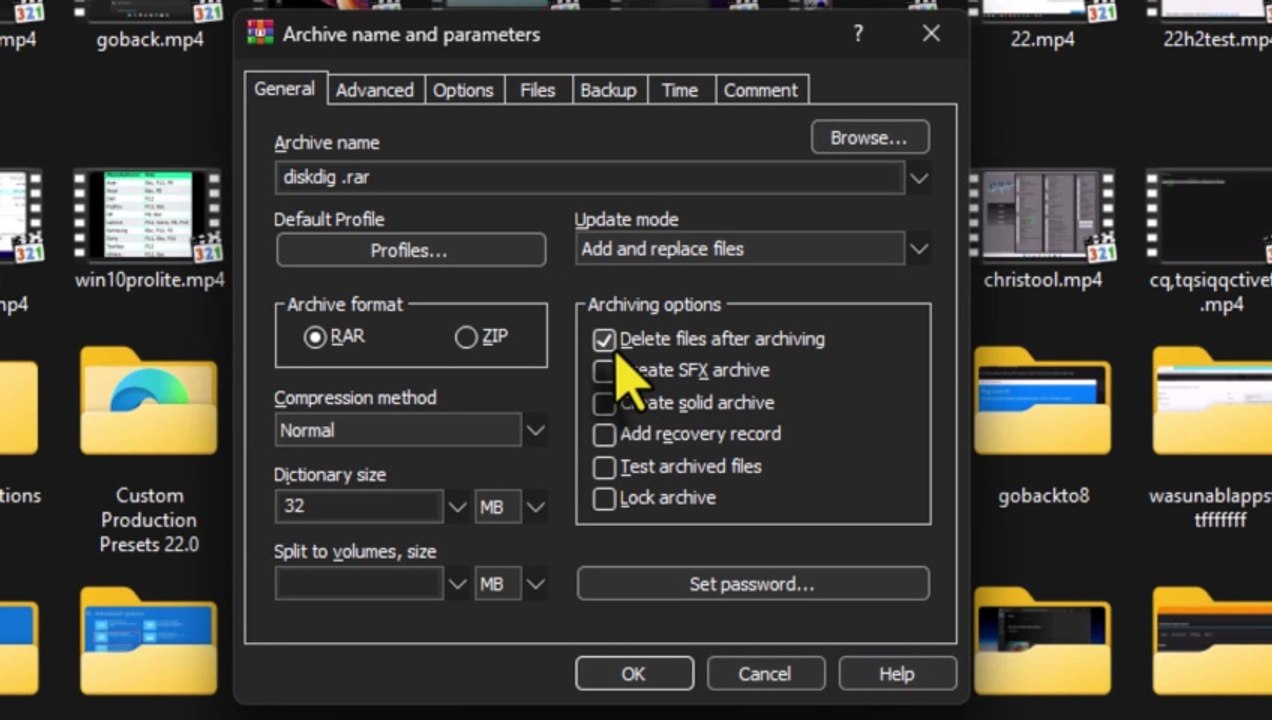Expand the Dictionary size value dropdown arrow
The width and height of the screenshot is (1272, 720).
coord(457,506)
